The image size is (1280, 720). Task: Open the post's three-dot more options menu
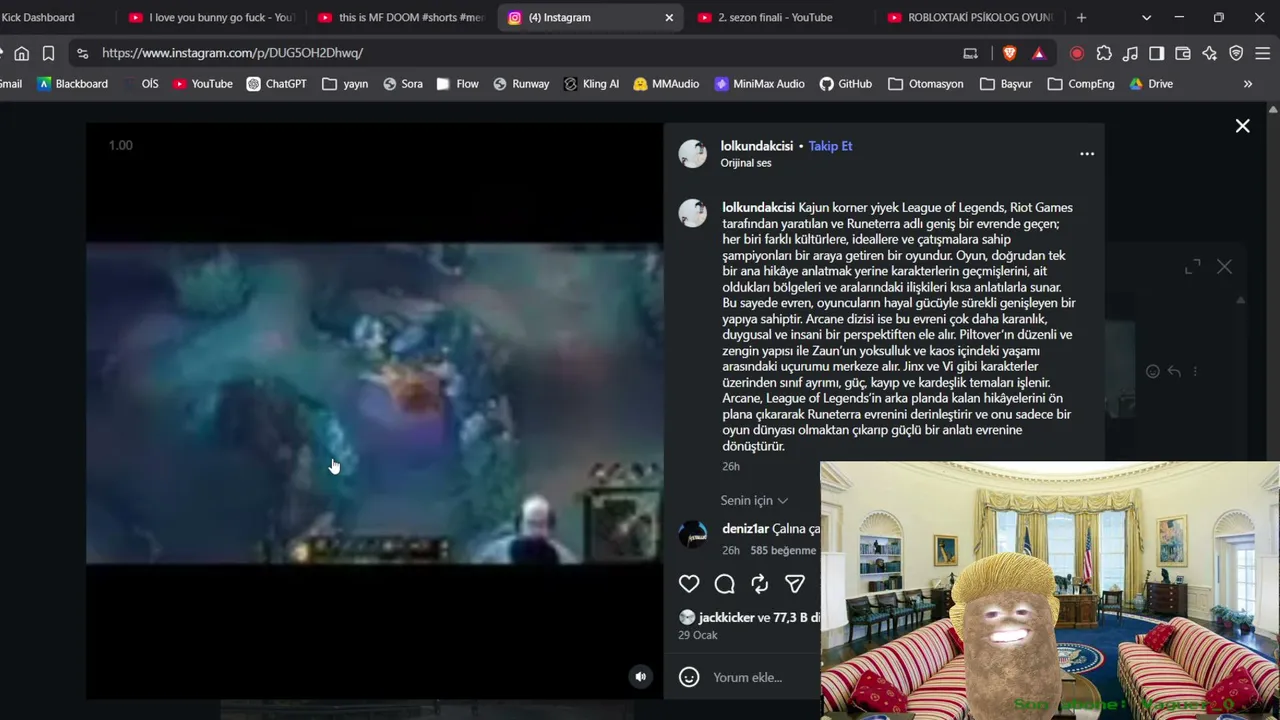pyautogui.click(x=1087, y=154)
